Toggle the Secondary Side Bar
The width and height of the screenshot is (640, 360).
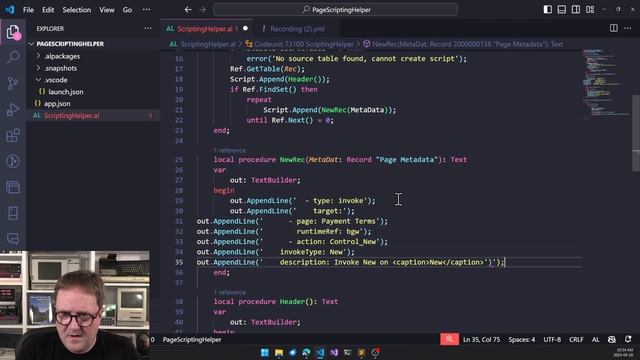click(576, 9)
